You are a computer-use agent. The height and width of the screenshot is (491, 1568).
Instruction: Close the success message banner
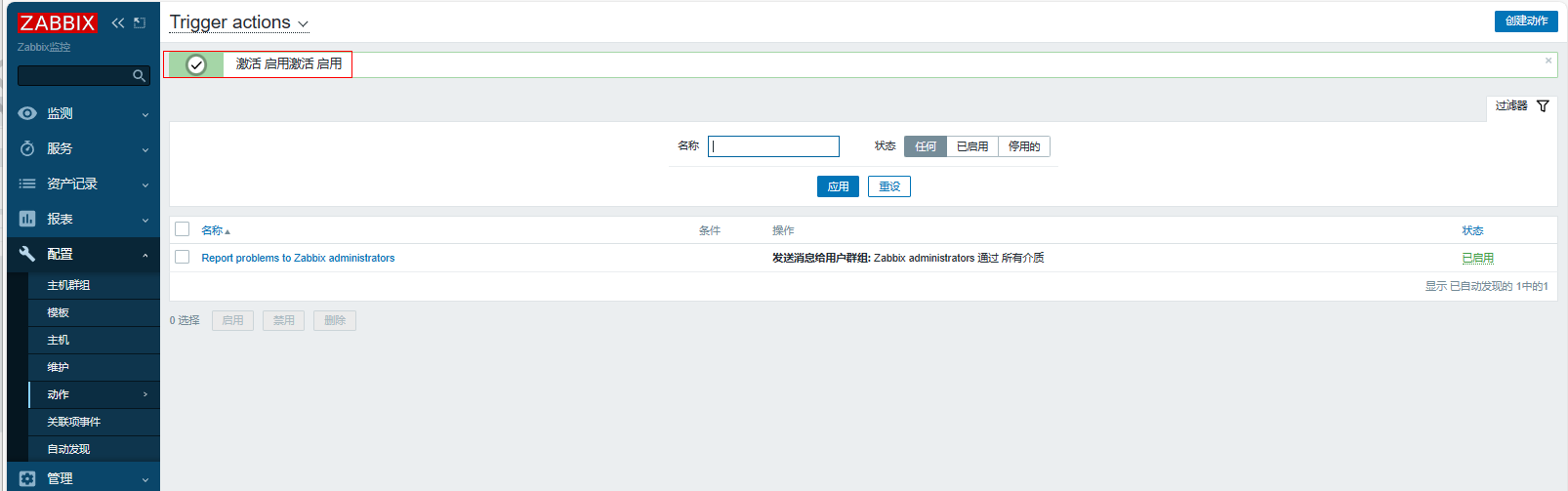1547,61
